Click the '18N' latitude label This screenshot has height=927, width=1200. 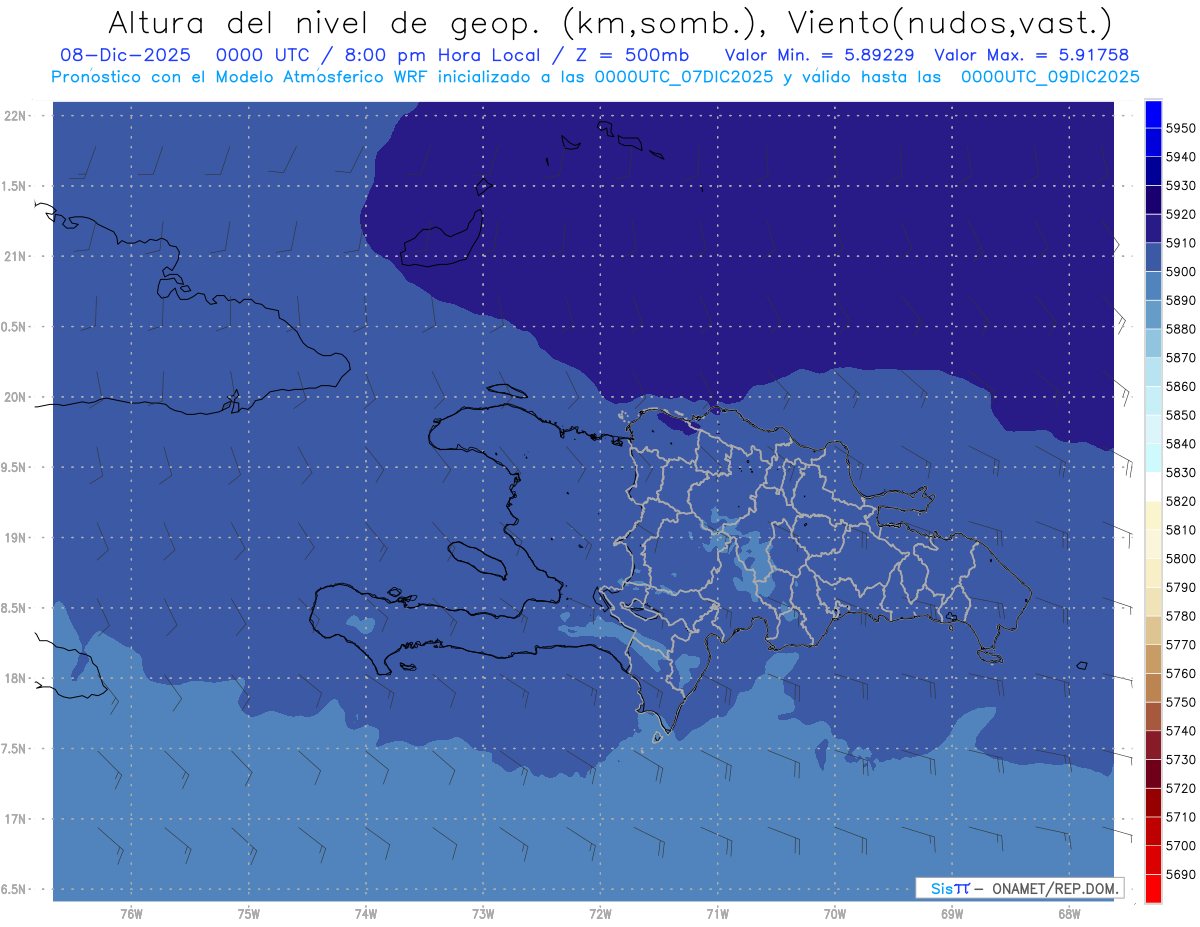click(15, 678)
